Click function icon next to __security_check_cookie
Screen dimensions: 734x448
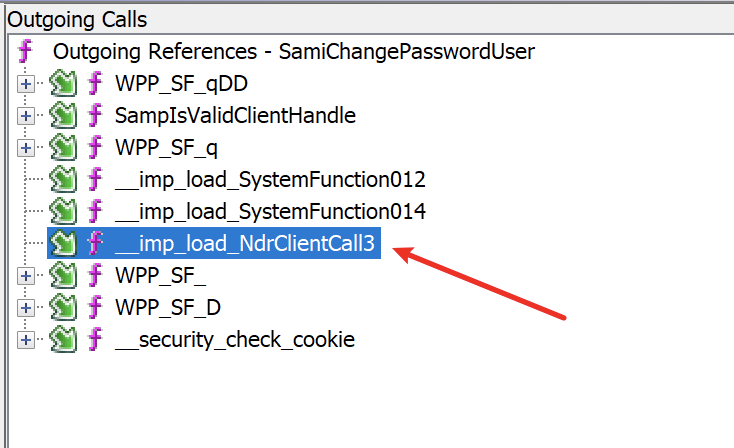95,339
